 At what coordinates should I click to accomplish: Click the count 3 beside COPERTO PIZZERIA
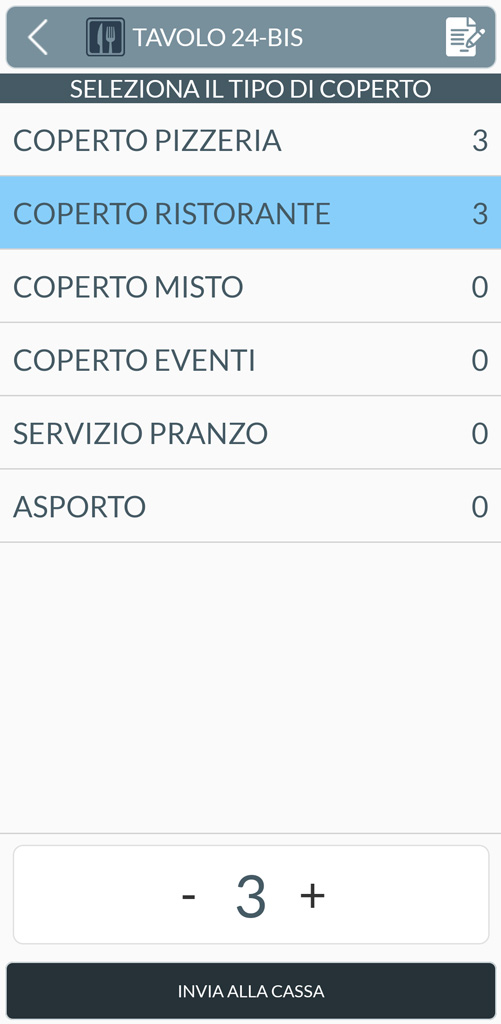tap(480, 140)
